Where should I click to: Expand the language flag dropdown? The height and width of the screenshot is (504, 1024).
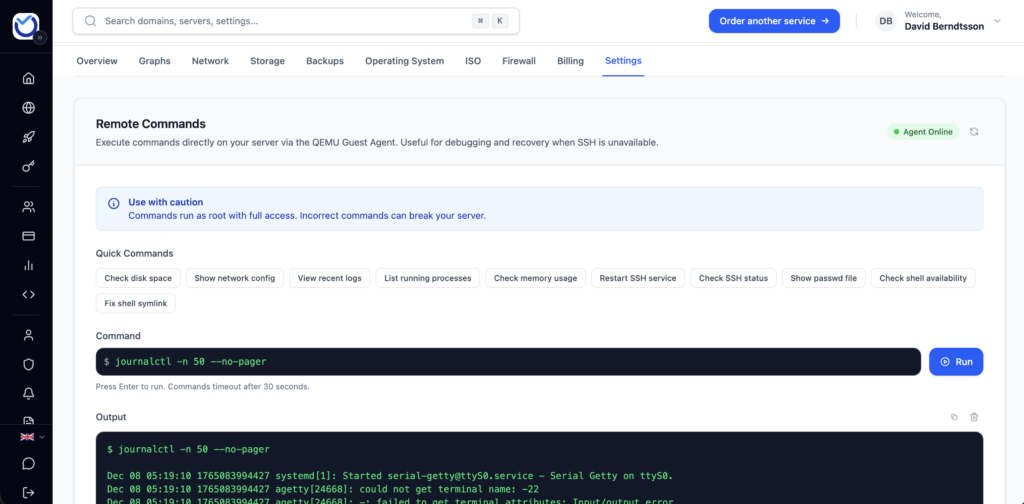[32, 437]
